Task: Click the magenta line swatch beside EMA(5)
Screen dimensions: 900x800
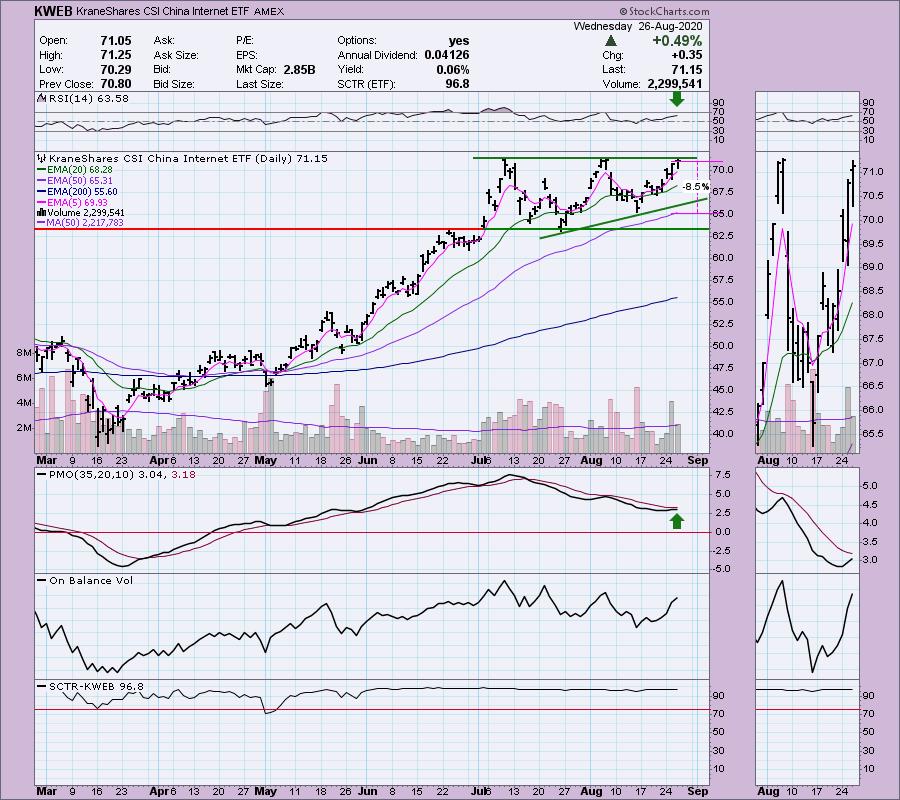Action: tap(41, 203)
